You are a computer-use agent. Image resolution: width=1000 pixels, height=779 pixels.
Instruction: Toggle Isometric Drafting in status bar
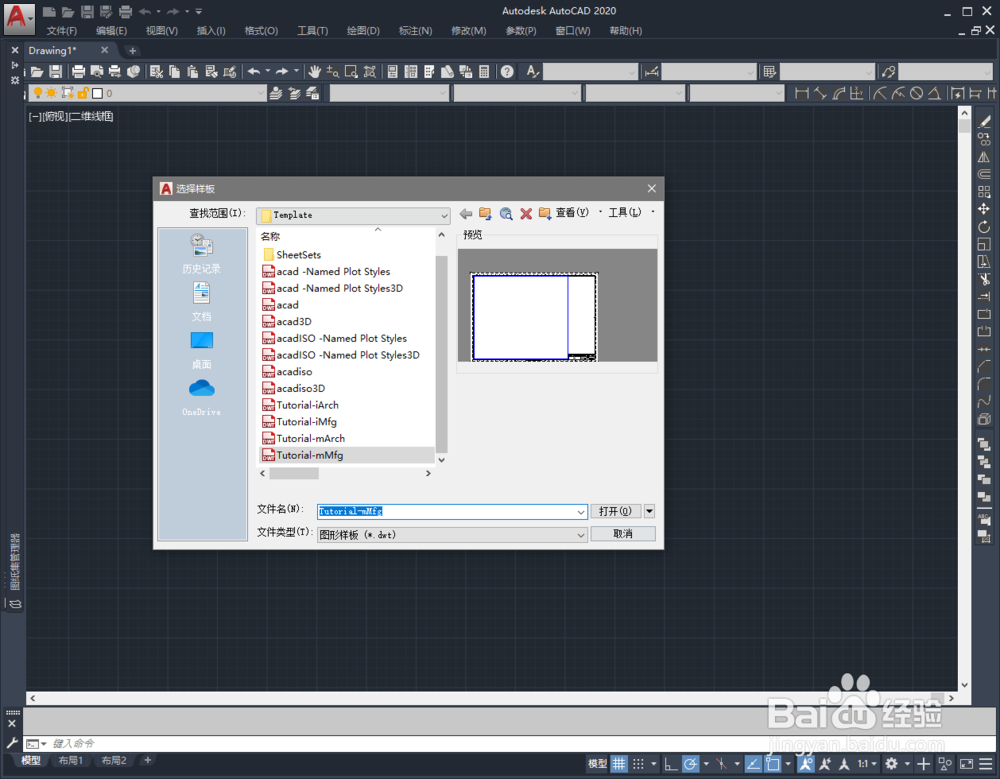tap(721, 764)
